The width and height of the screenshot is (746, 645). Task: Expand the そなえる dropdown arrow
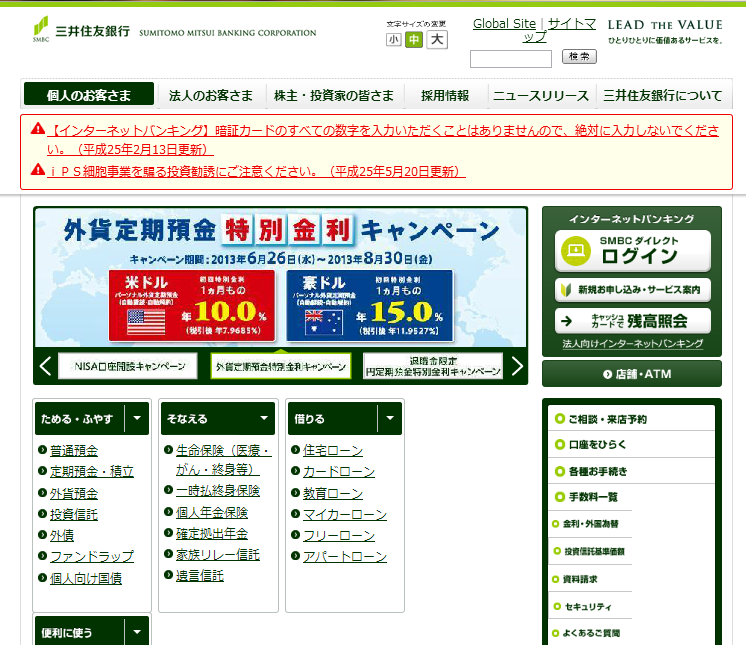[x=264, y=418]
